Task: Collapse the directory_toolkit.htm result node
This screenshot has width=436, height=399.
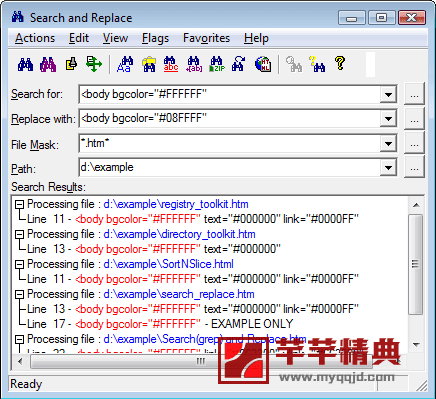Action: pyautogui.click(x=20, y=234)
